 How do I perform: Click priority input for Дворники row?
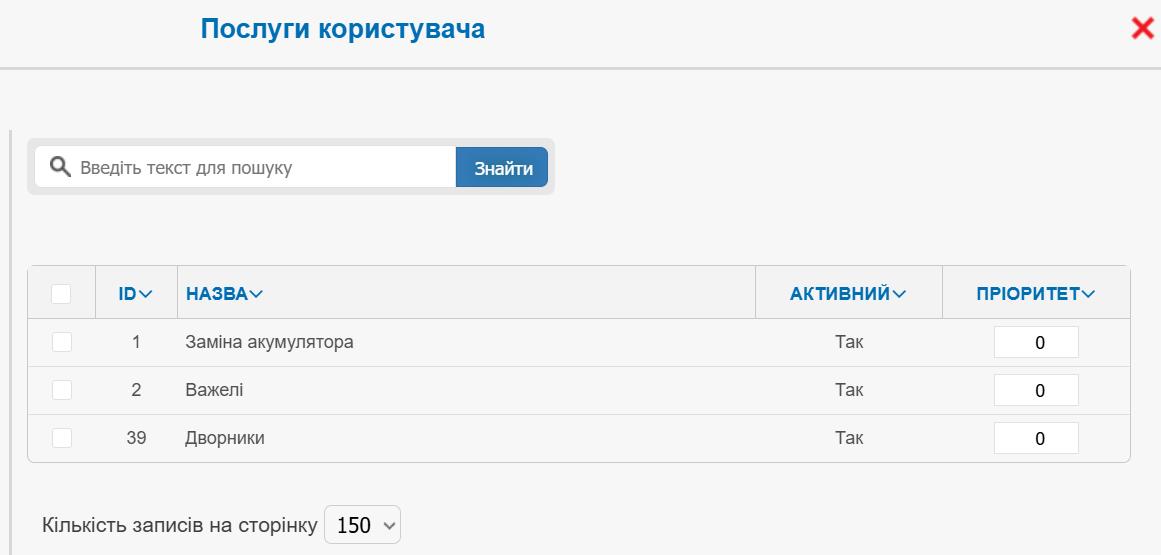1036,438
